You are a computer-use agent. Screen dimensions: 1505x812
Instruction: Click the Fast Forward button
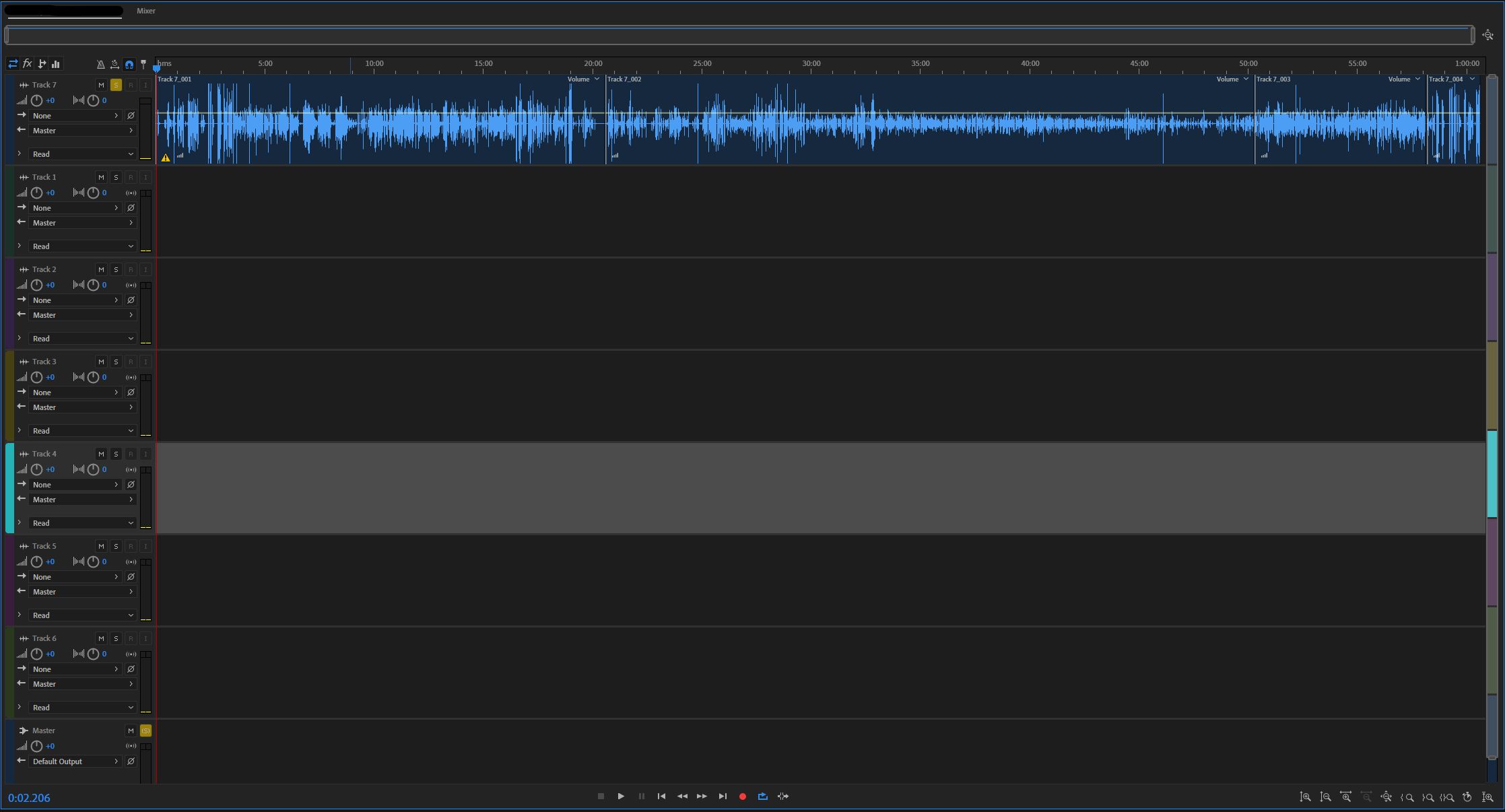(702, 797)
